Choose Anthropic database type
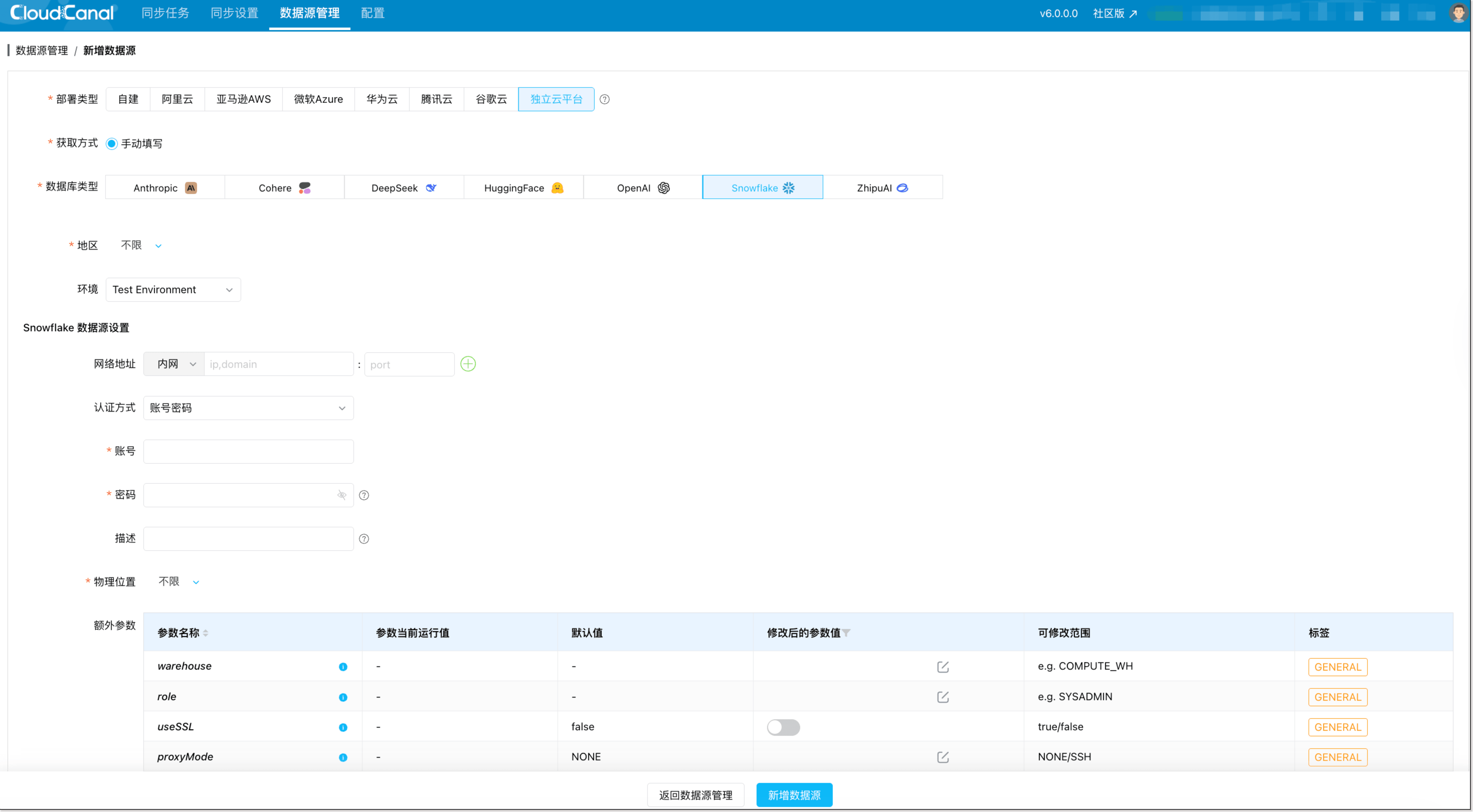Viewport: 1473px width, 812px height. tap(165, 187)
